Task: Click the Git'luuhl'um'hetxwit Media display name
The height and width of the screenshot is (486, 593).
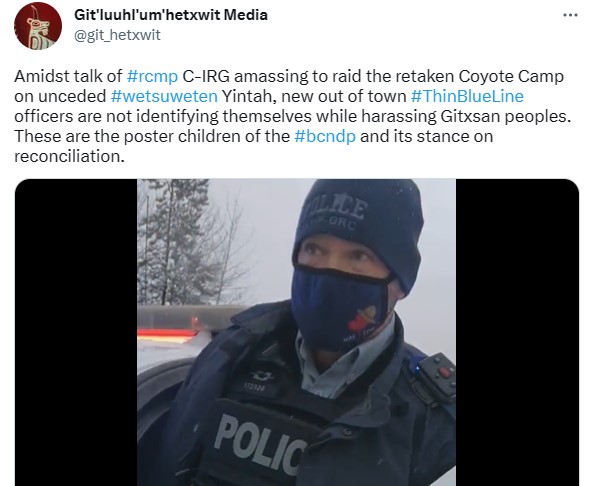Action: coord(171,15)
